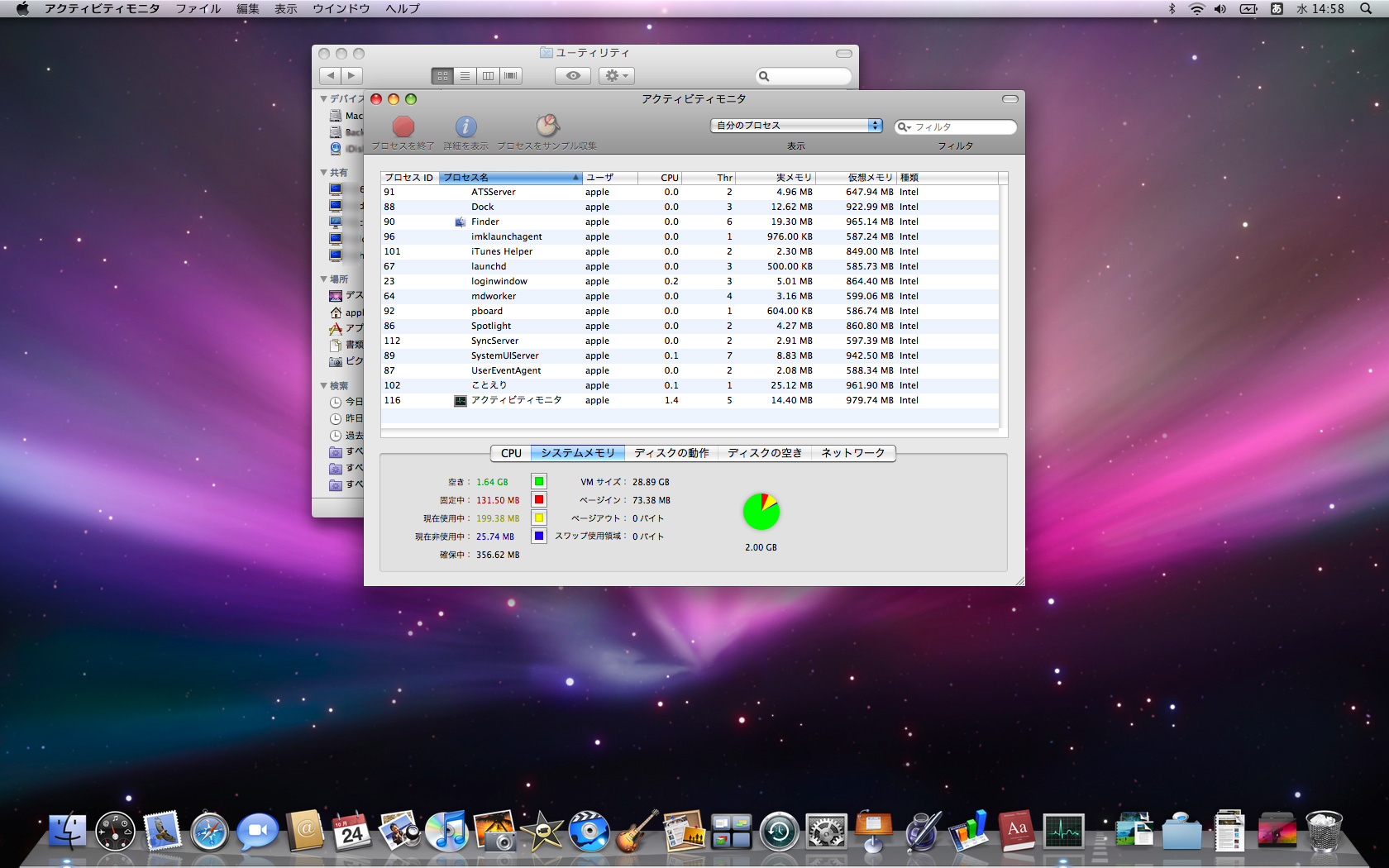The width and height of the screenshot is (1389, 868).
Task: Open the 自分のプロセス process filter dropdown
Action: tap(796, 126)
